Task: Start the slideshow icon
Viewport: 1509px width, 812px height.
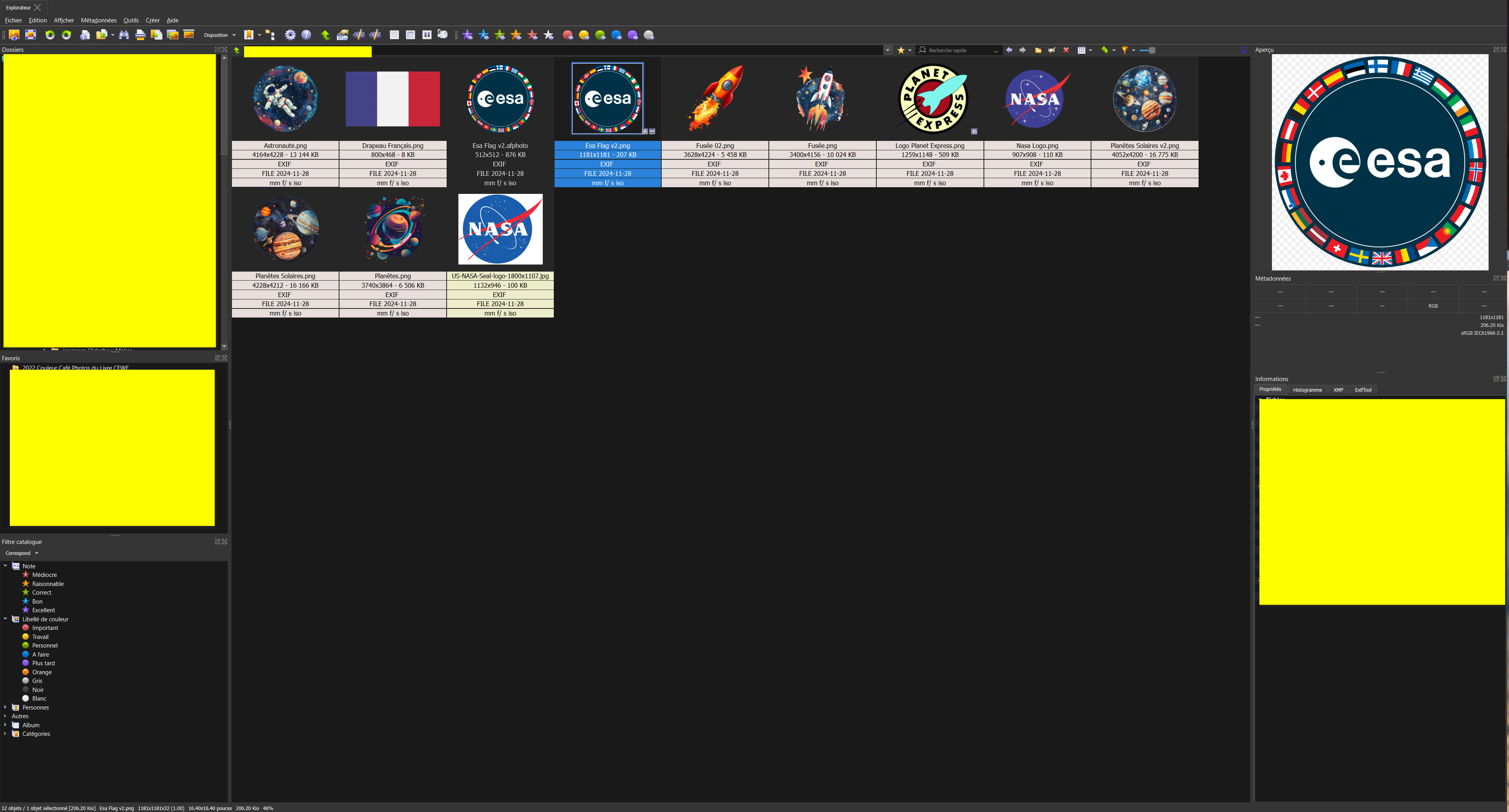Action: click(x=189, y=35)
